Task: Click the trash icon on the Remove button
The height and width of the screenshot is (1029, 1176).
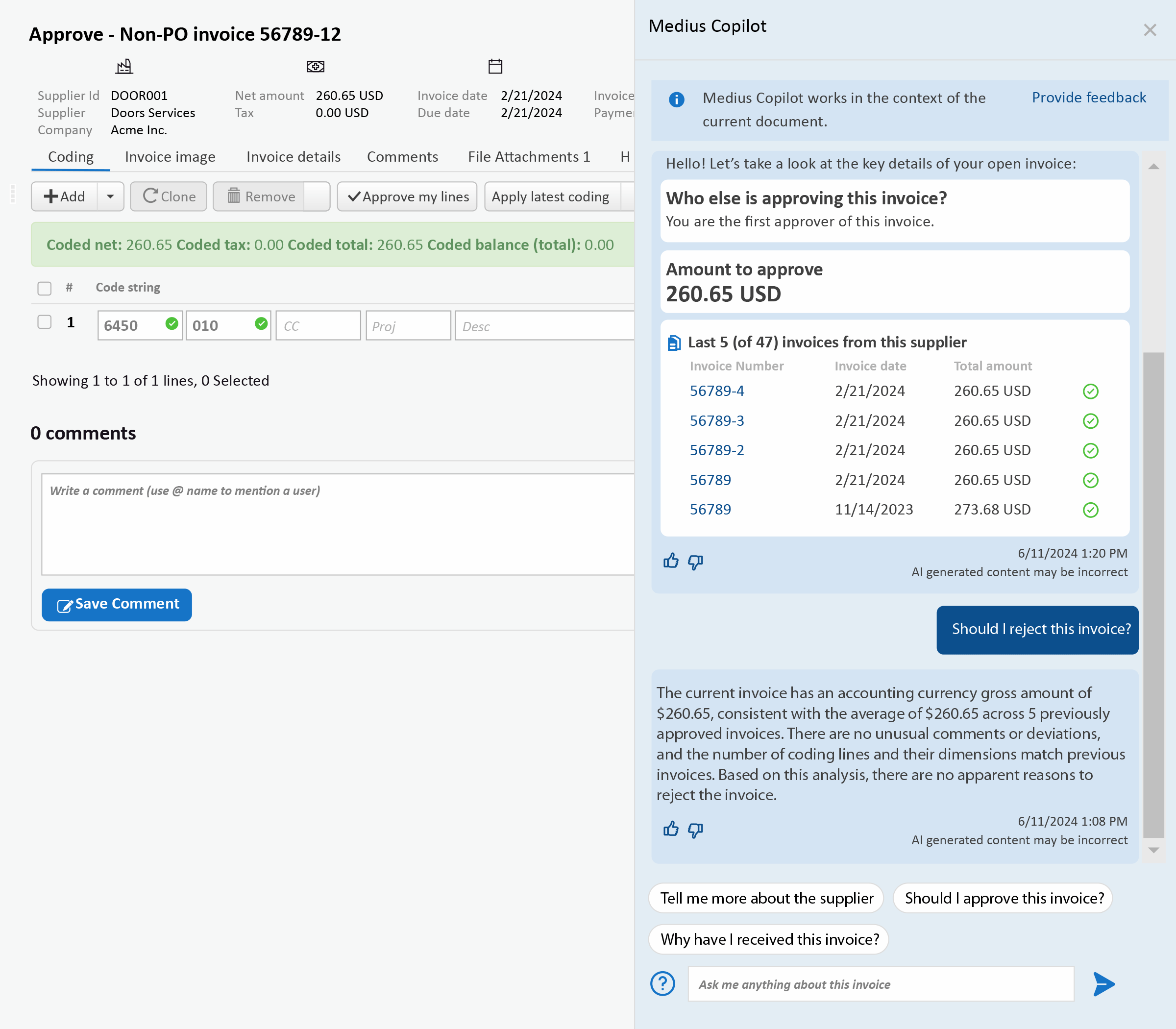Action: [x=234, y=196]
